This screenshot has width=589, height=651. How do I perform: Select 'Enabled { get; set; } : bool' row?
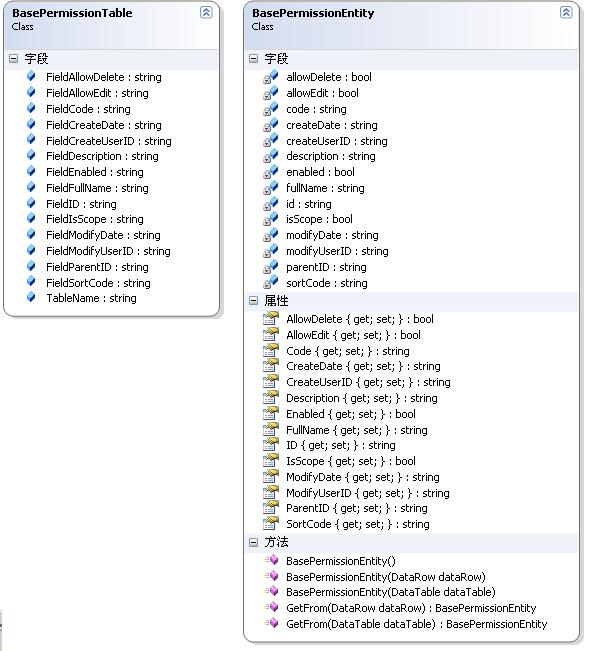(351, 414)
